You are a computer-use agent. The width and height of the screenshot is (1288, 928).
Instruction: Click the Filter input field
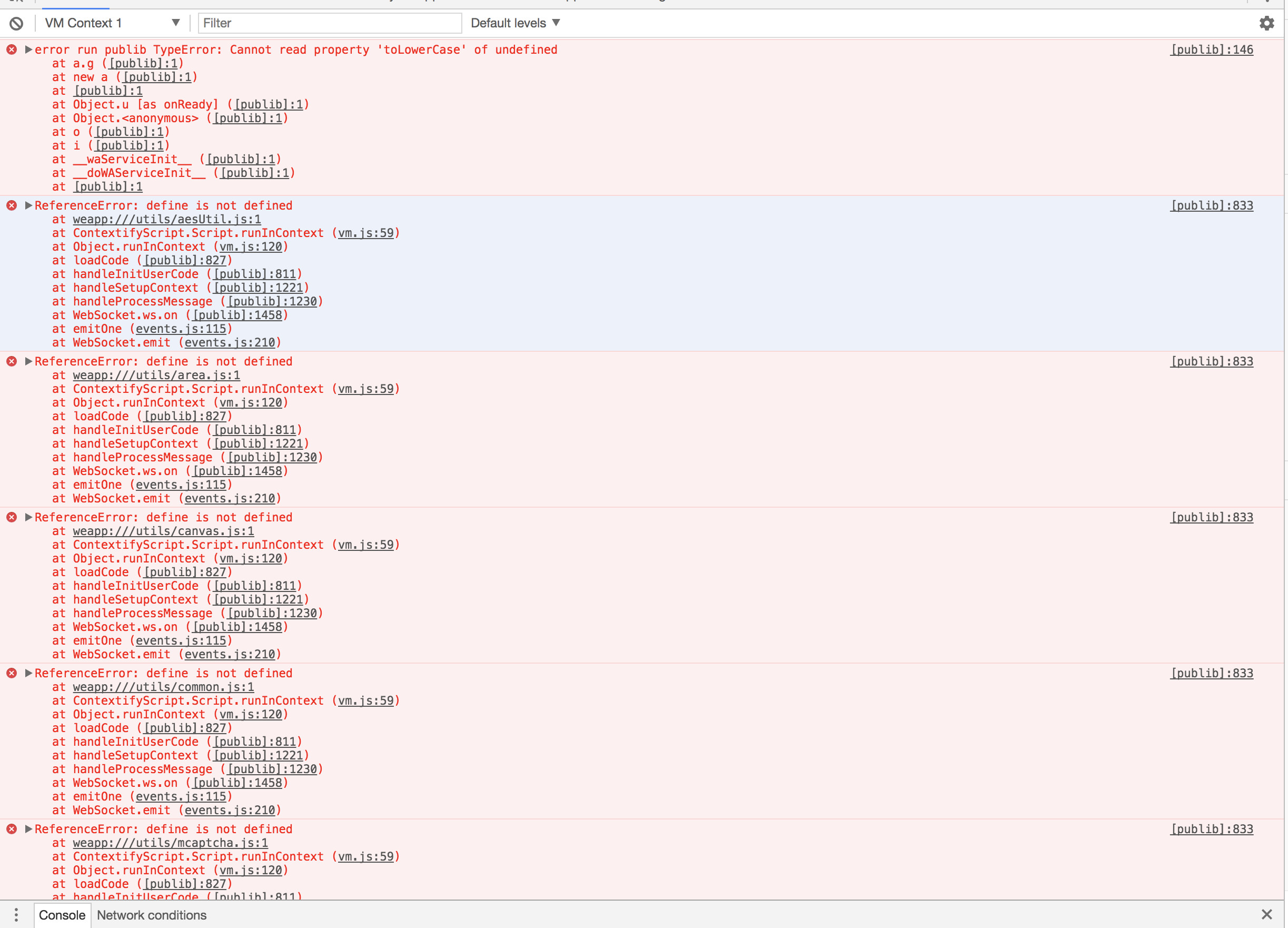[330, 23]
